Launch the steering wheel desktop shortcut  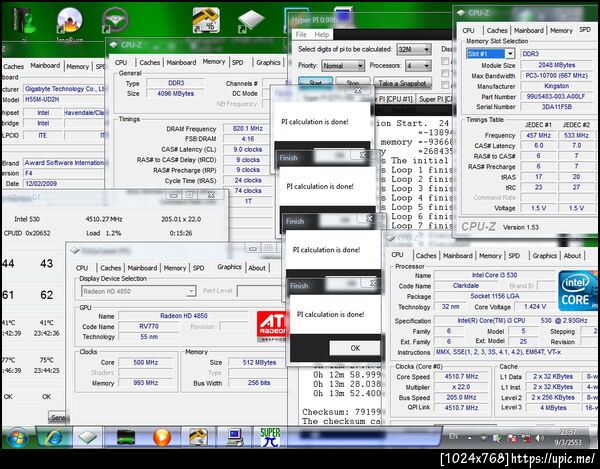pos(115,20)
